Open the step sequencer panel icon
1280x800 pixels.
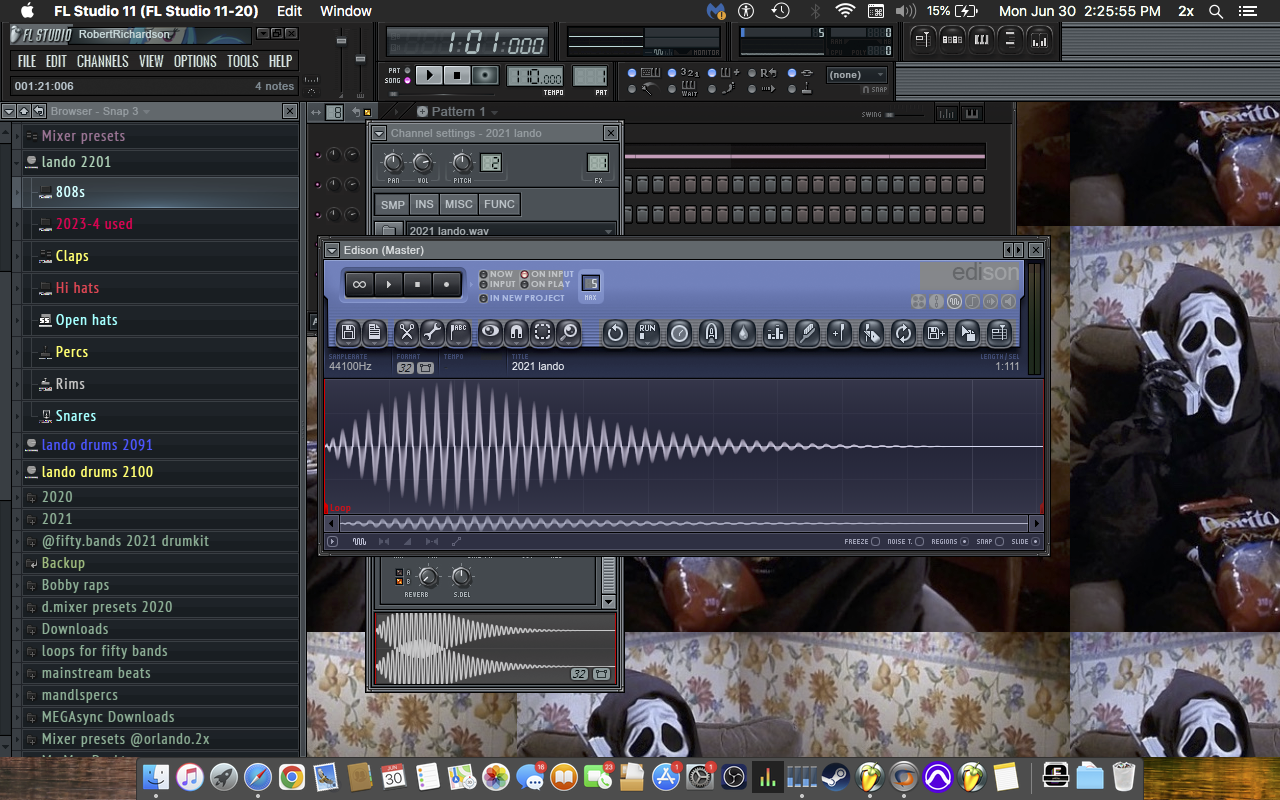[x=952, y=38]
